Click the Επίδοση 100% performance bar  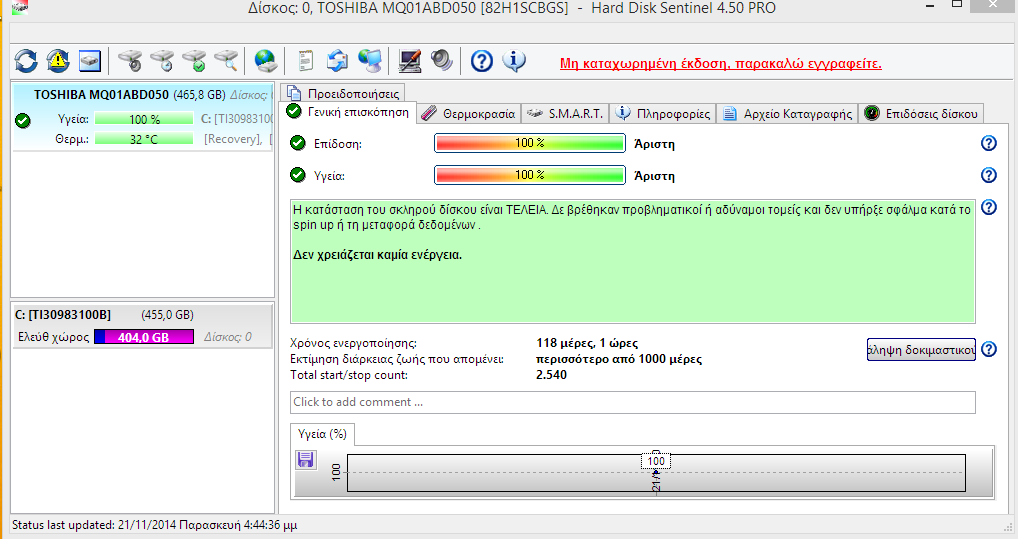530,143
